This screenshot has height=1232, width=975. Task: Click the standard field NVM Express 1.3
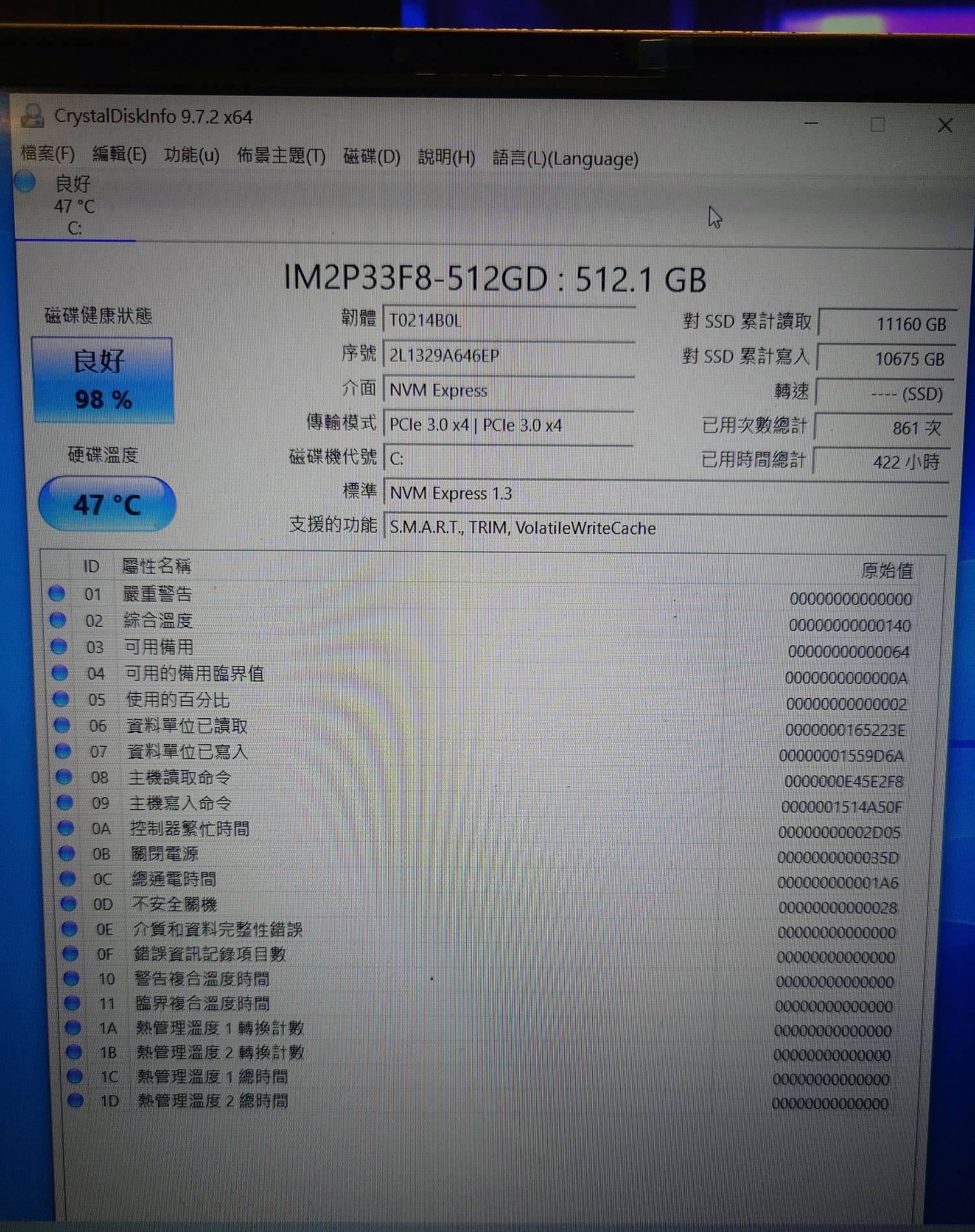click(666, 493)
